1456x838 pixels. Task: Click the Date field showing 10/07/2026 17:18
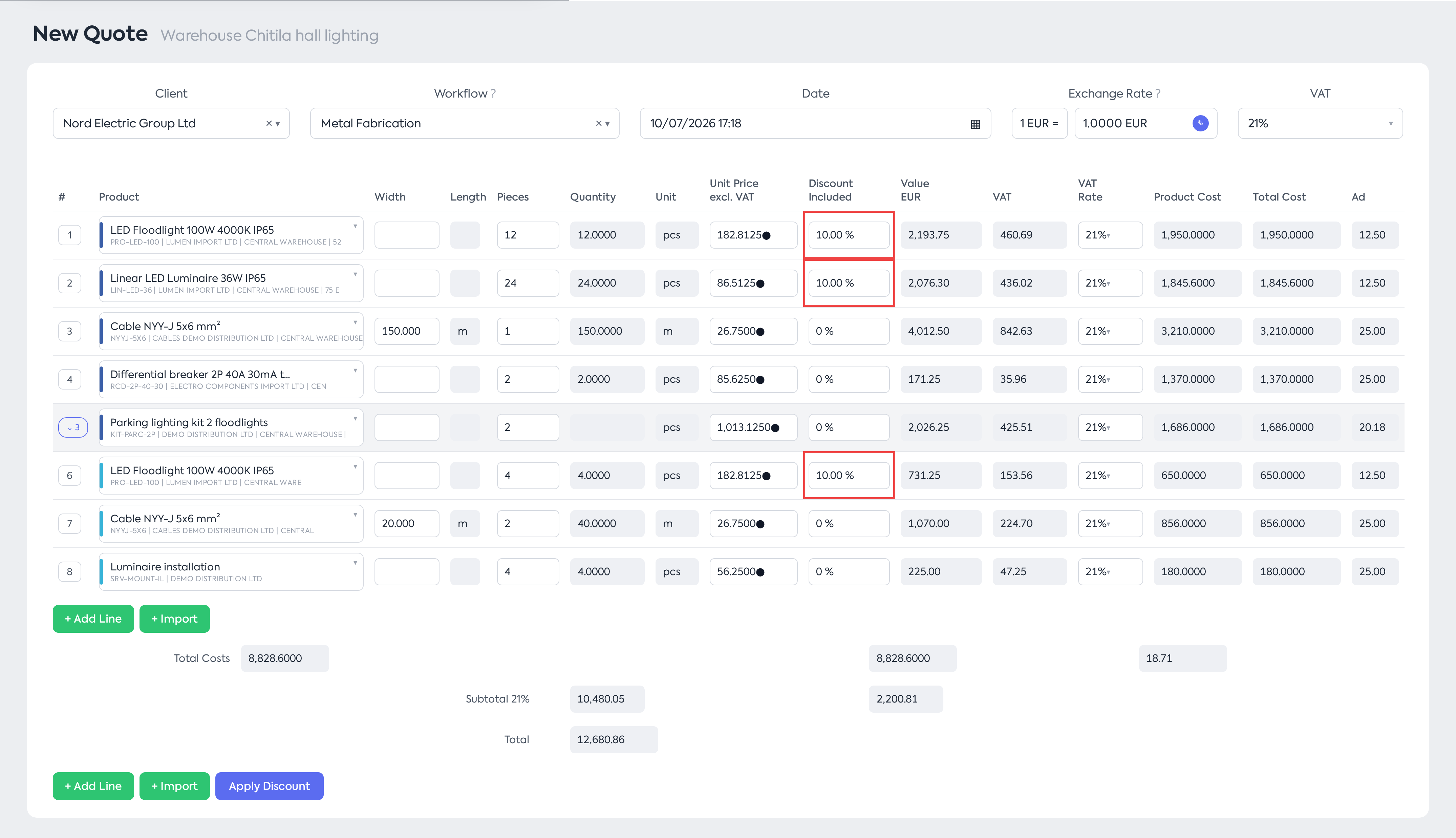815,123
